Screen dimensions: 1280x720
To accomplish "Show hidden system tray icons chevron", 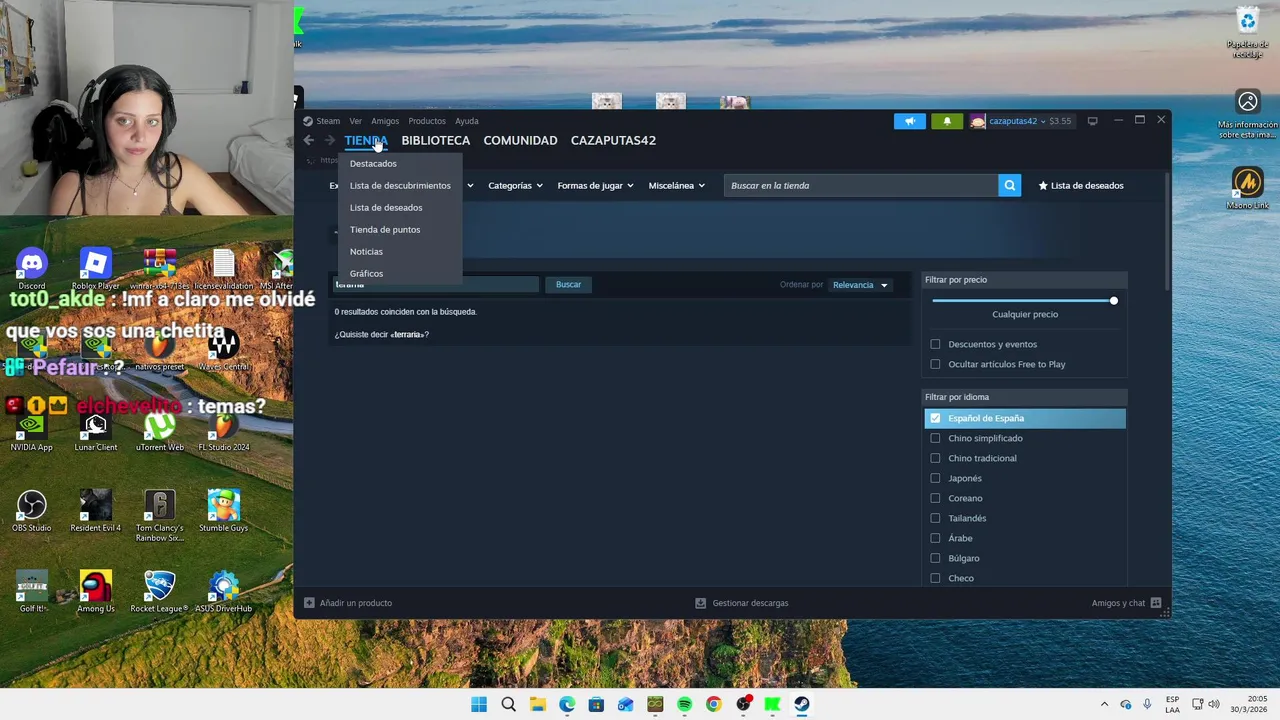I will click(x=1104, y=704).
